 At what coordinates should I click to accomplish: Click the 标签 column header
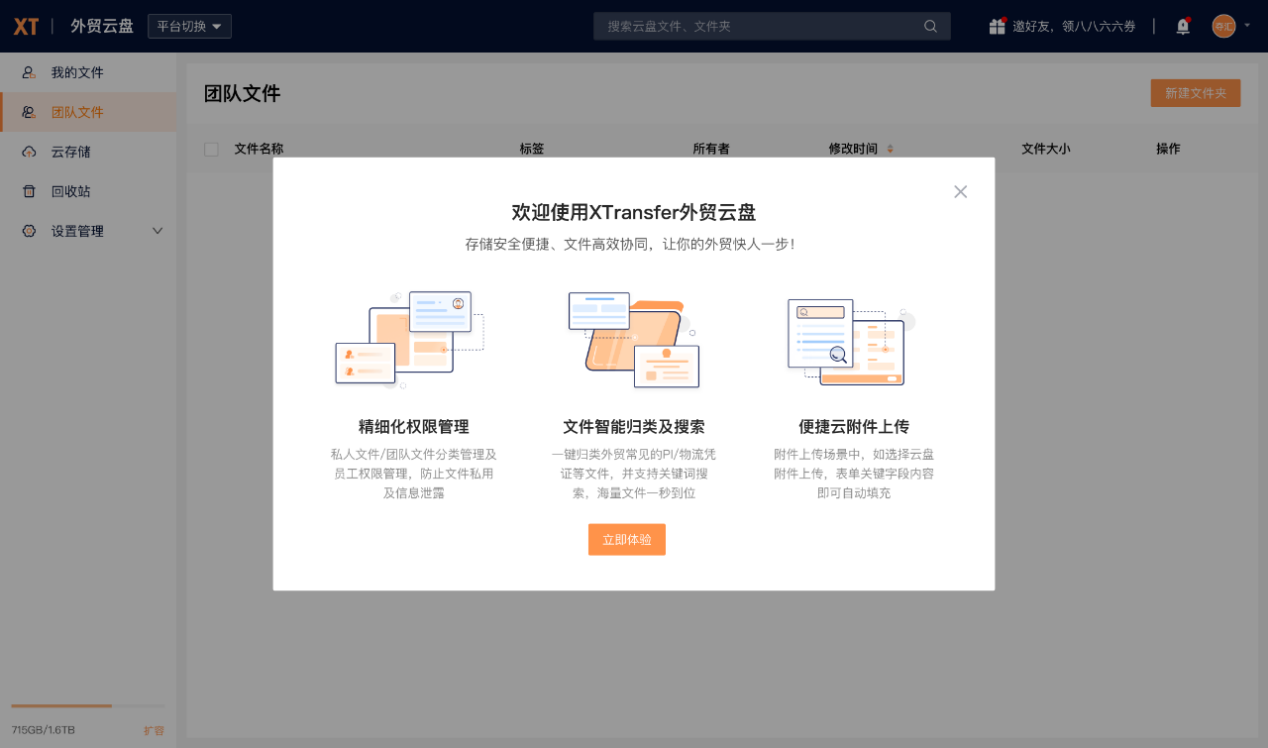pyautogui.click(x=532, y=149)
